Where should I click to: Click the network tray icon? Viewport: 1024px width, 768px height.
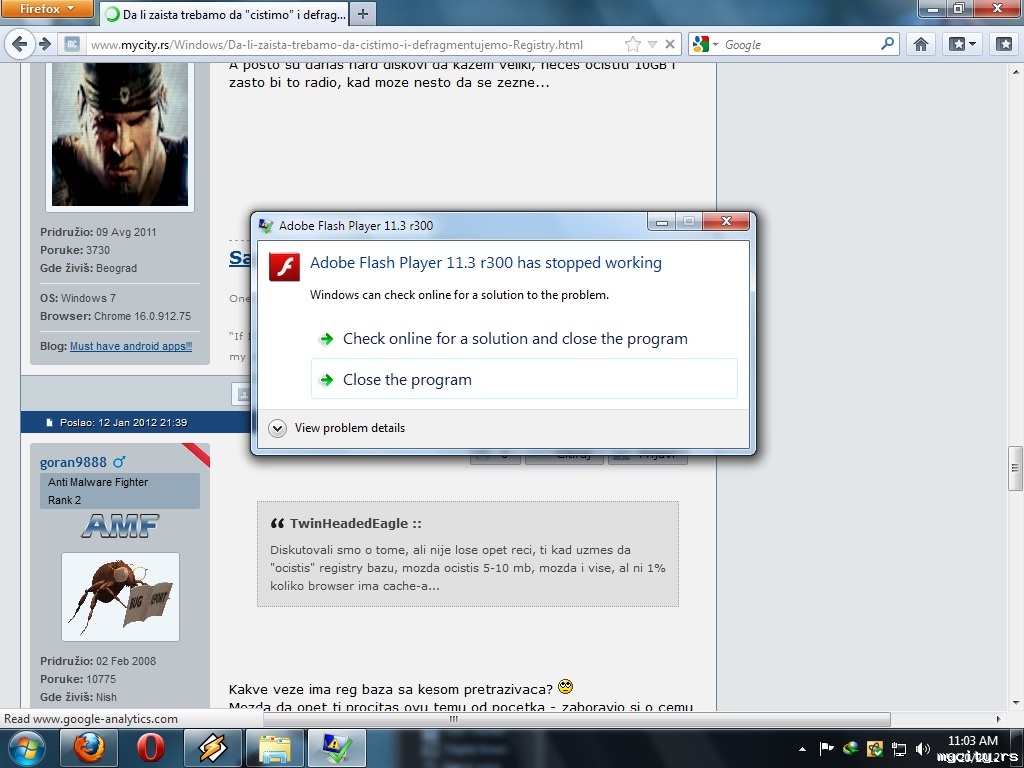899,749
